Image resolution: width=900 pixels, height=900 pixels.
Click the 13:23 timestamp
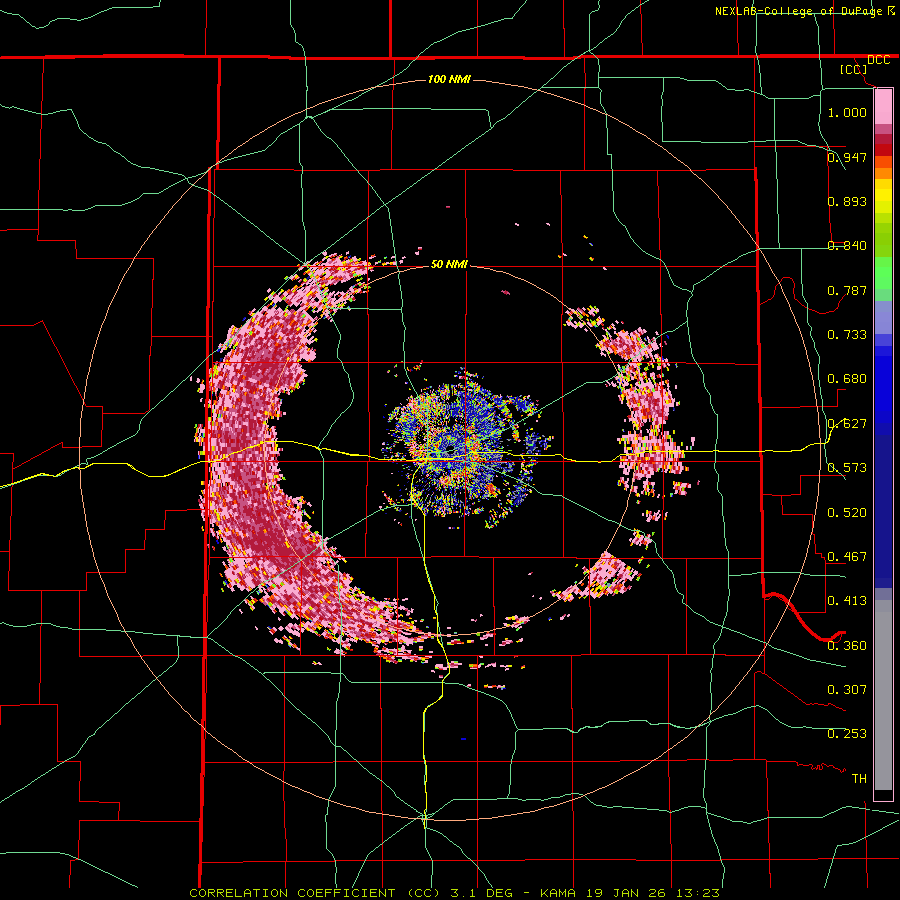click(x=699, y=893)
